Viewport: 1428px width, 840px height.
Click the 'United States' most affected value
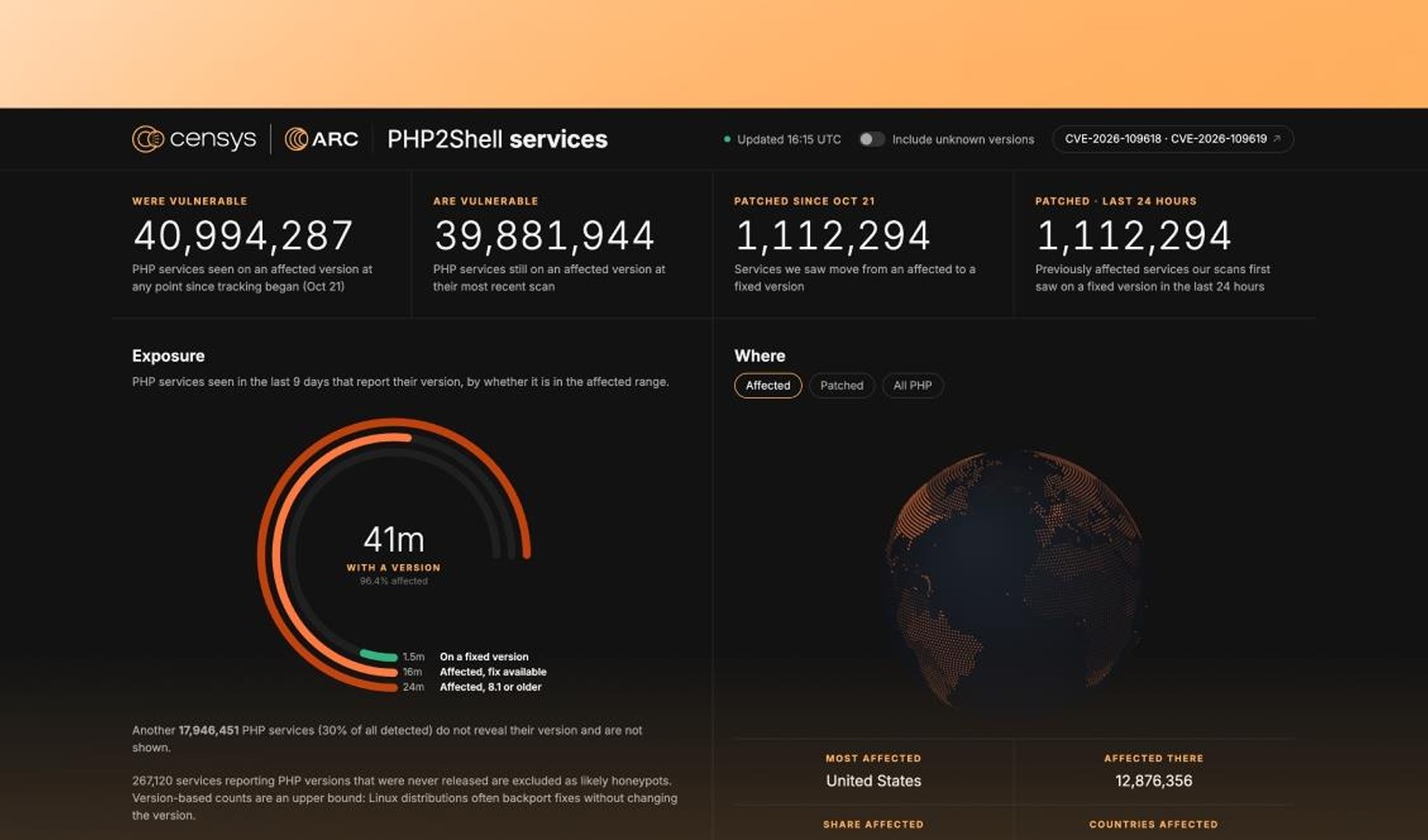coord(874,781)
